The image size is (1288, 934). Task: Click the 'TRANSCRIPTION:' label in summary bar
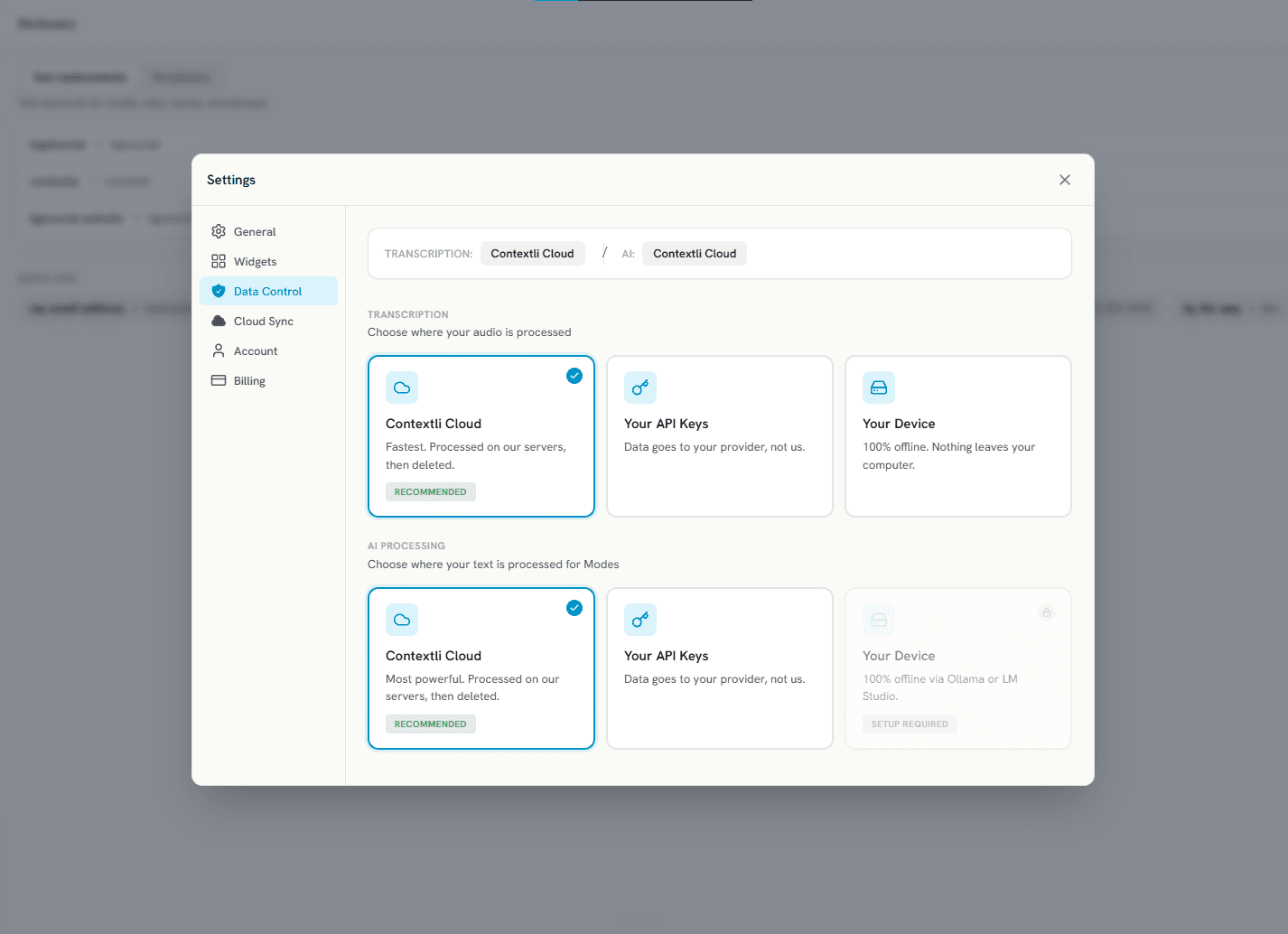coord(429,254)
